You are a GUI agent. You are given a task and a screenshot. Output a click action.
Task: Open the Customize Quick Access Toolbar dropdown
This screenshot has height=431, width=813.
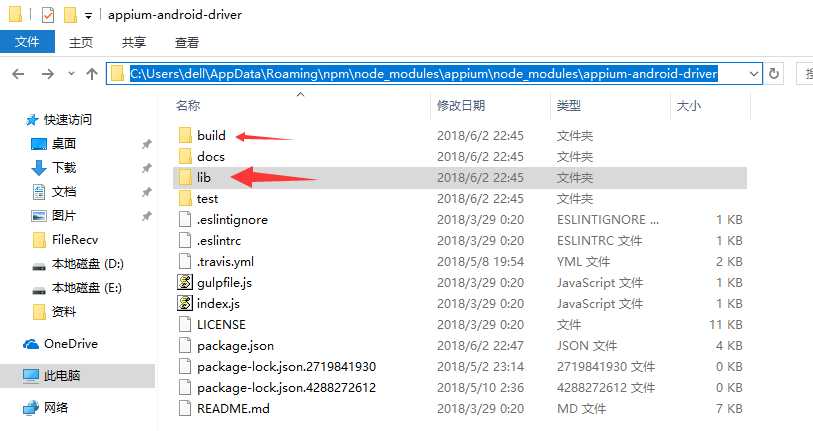(x=89, y=16)
